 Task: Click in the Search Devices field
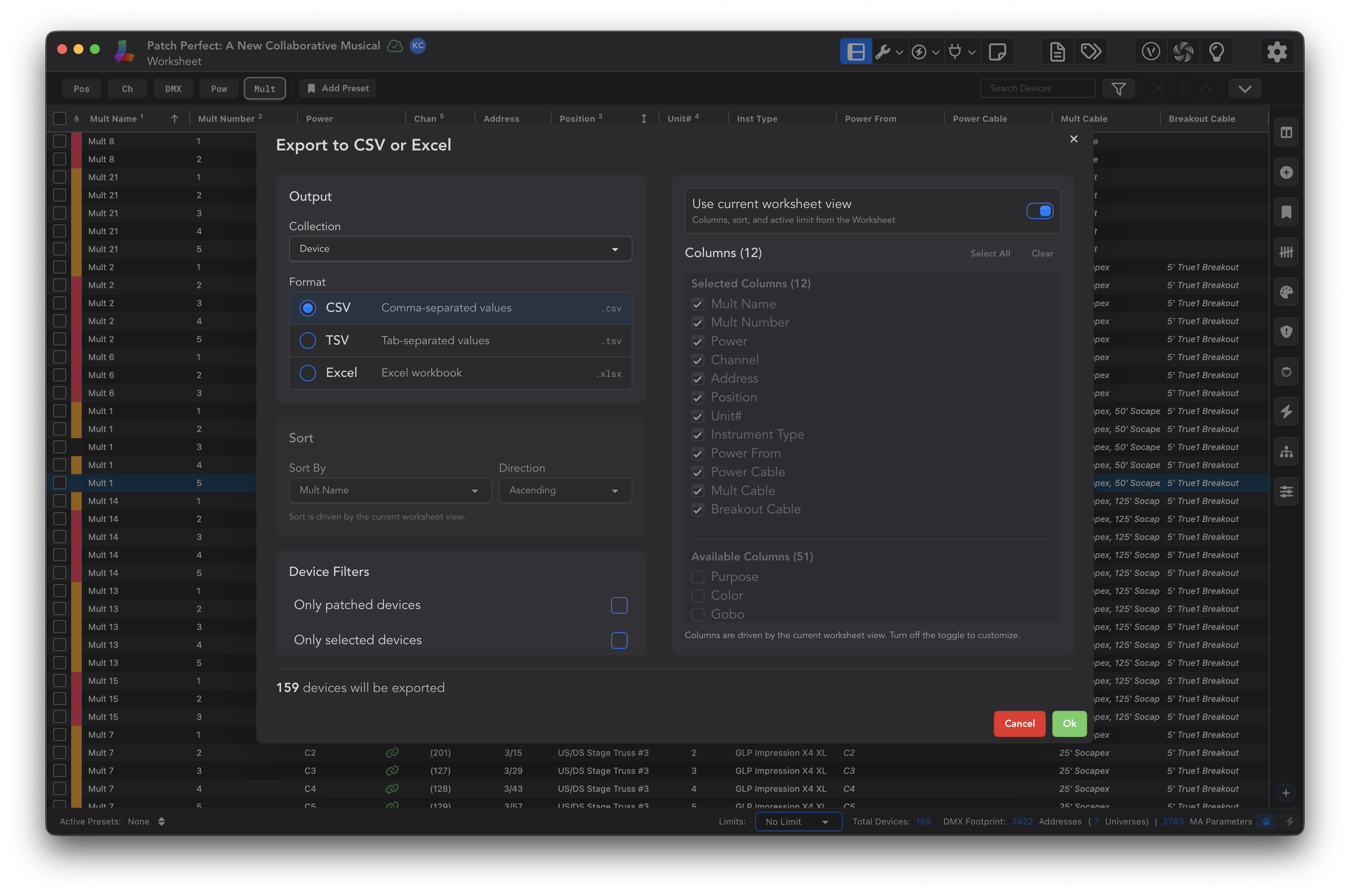pyautogui.click(x=1037, y=89)
